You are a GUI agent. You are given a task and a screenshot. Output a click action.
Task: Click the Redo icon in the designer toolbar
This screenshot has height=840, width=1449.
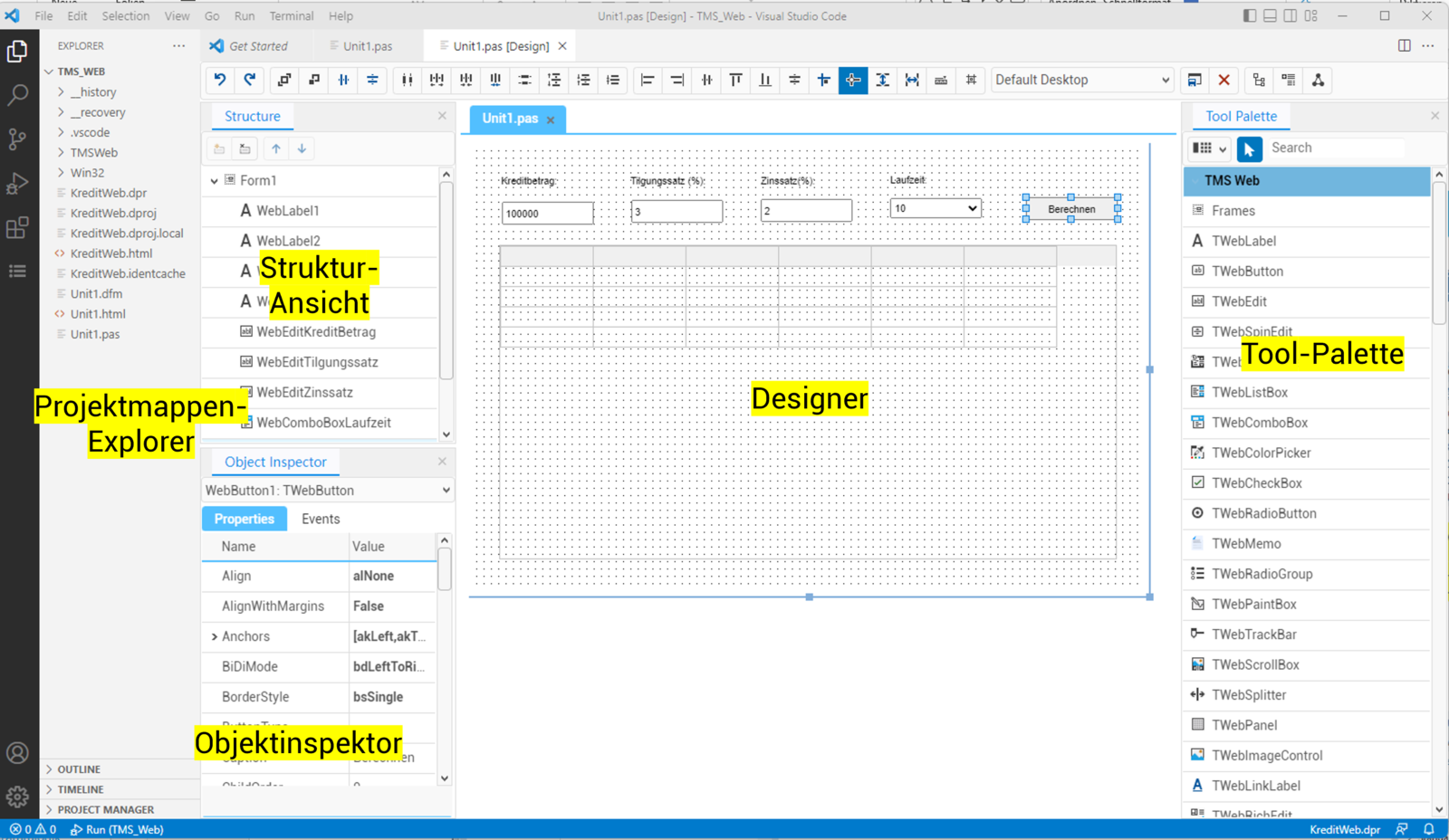pos(251,80)
